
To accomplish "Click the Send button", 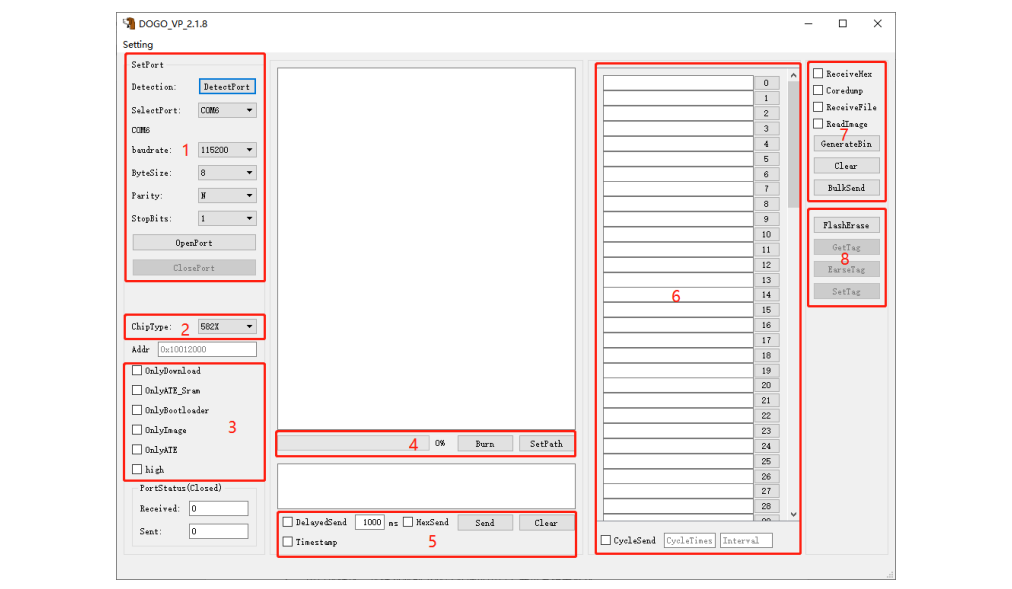I will pyautogui.click(x=485, y=523).
